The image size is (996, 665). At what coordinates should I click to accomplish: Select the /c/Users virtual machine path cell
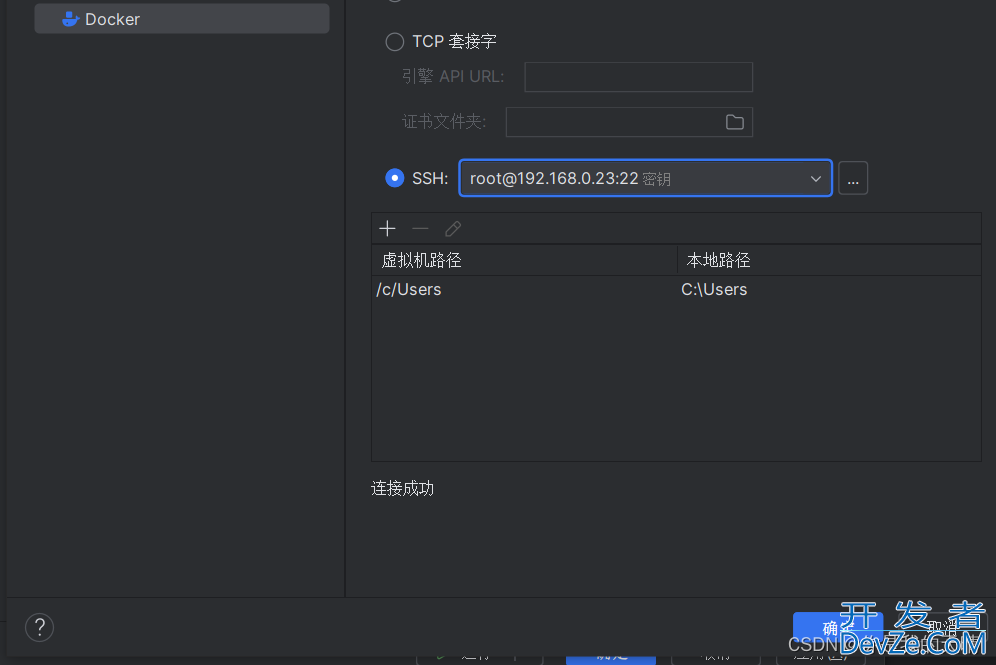click(525, 290)
